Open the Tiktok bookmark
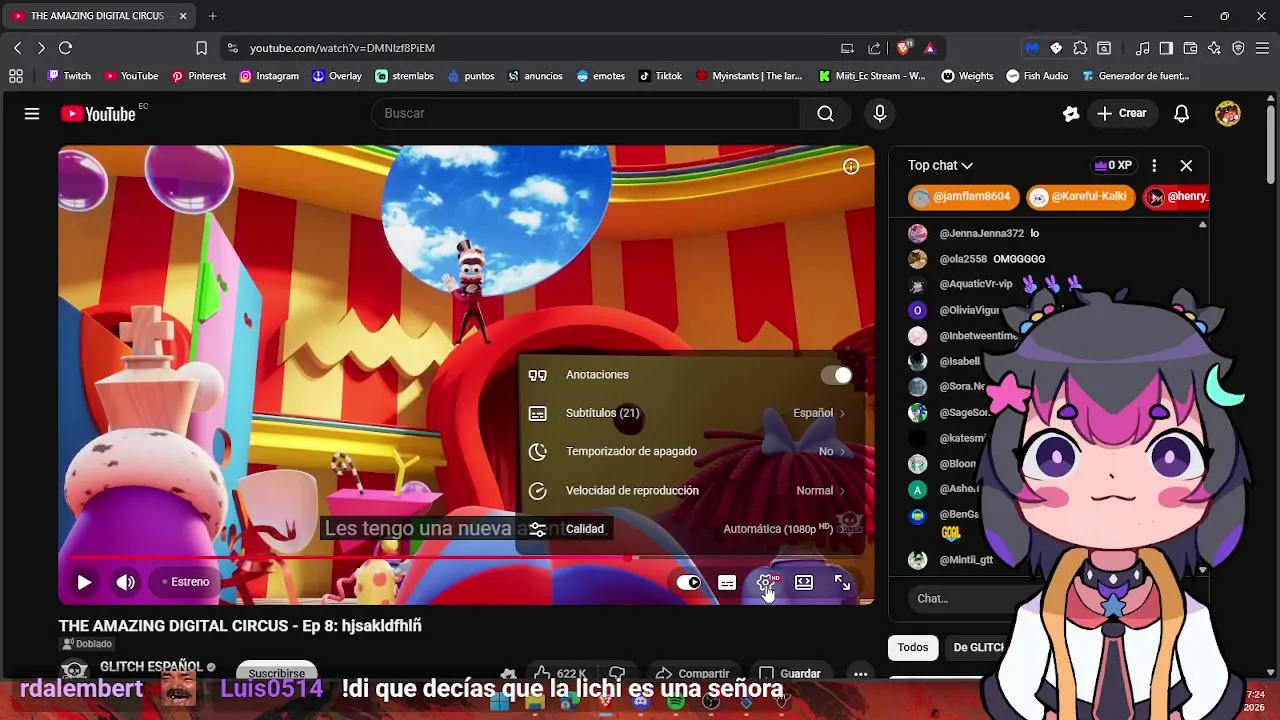Screen dimensions: 1280x720 pos(660,76)
